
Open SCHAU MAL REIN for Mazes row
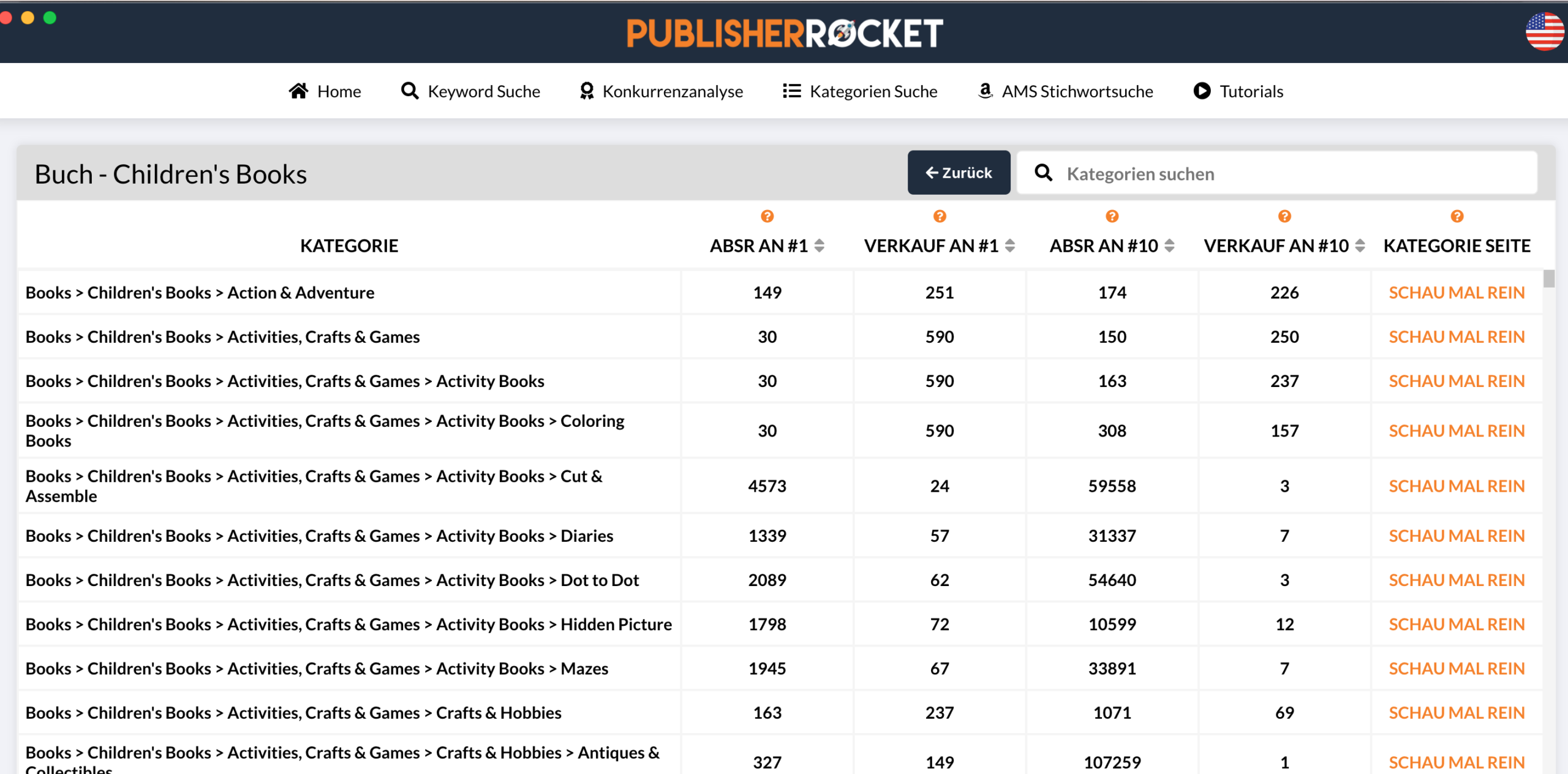click(1457, 669)
